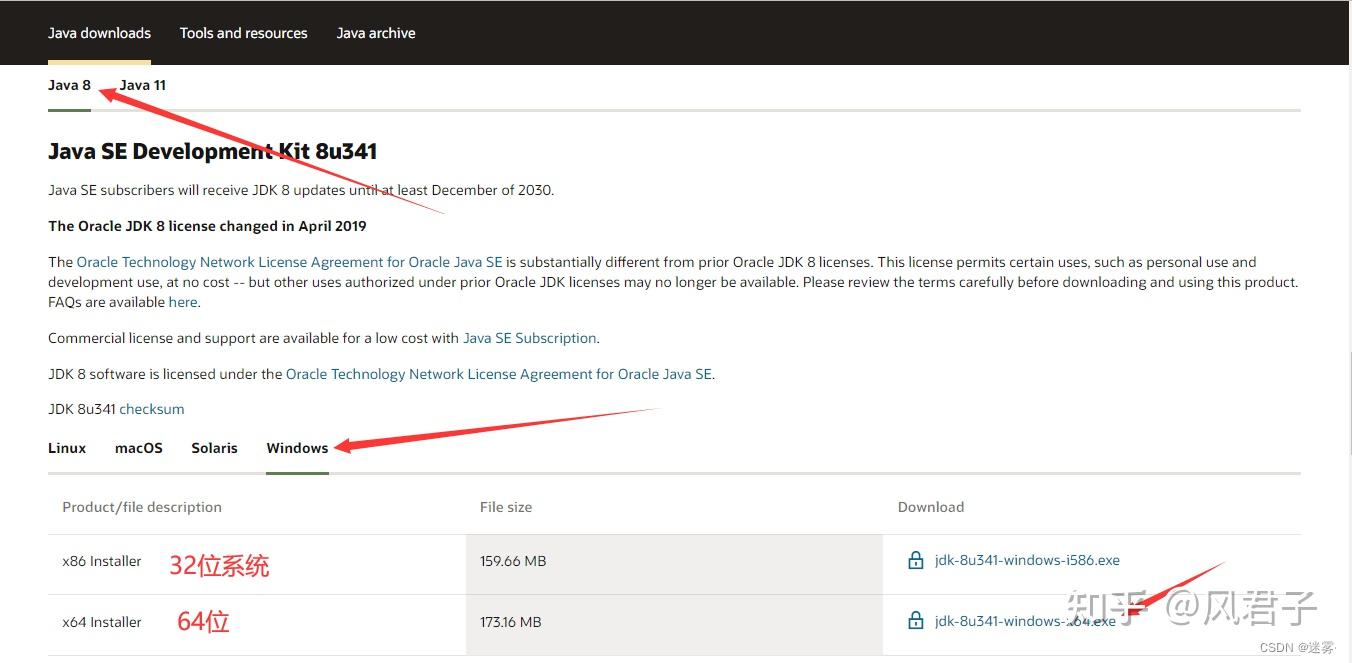Image resolution: width=1352 pixels, height=663 pixels.
Task: Open the Java downloads nav tab
Action: coord(99,33)
